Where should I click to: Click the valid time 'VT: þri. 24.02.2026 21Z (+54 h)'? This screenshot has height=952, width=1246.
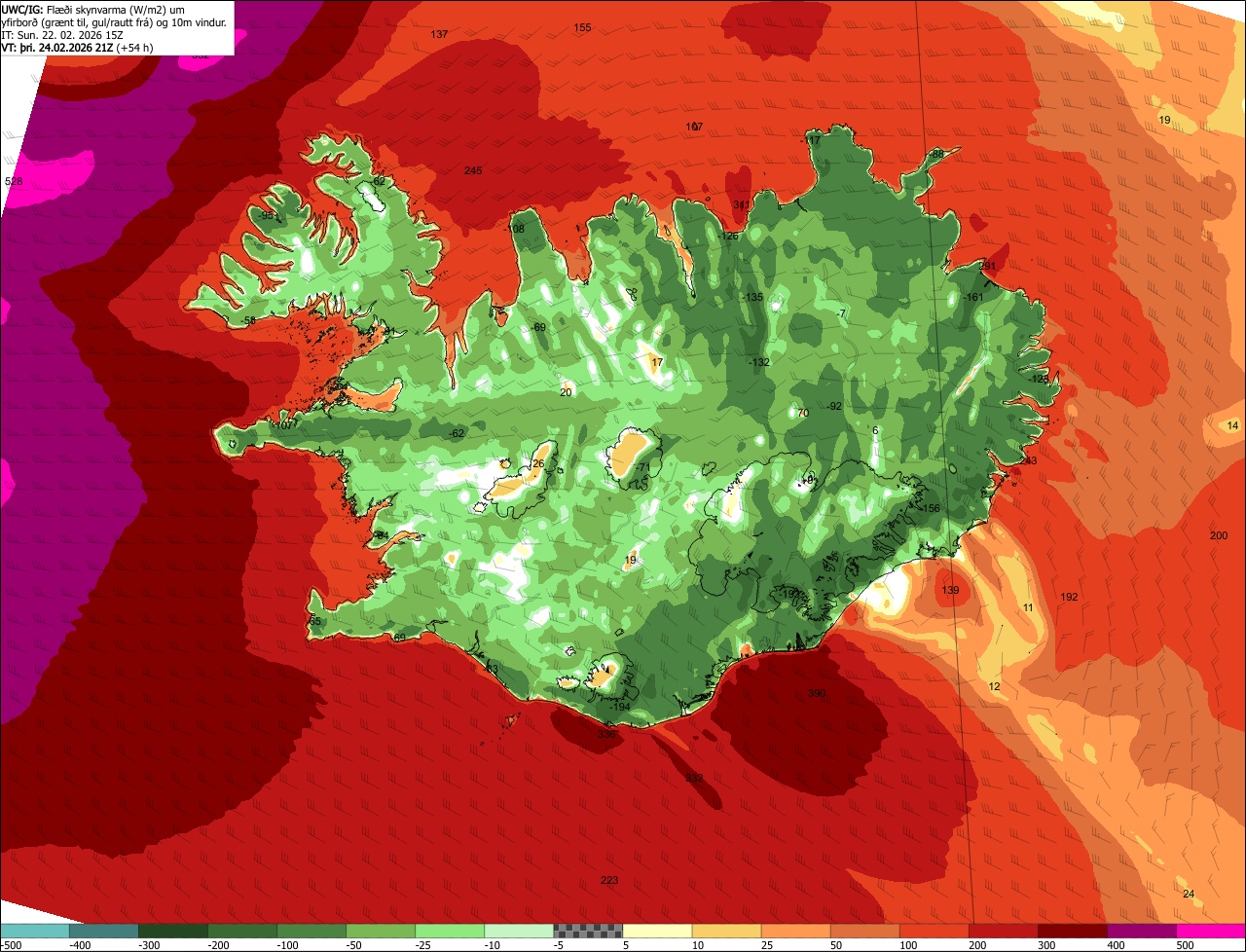[77, 47]
